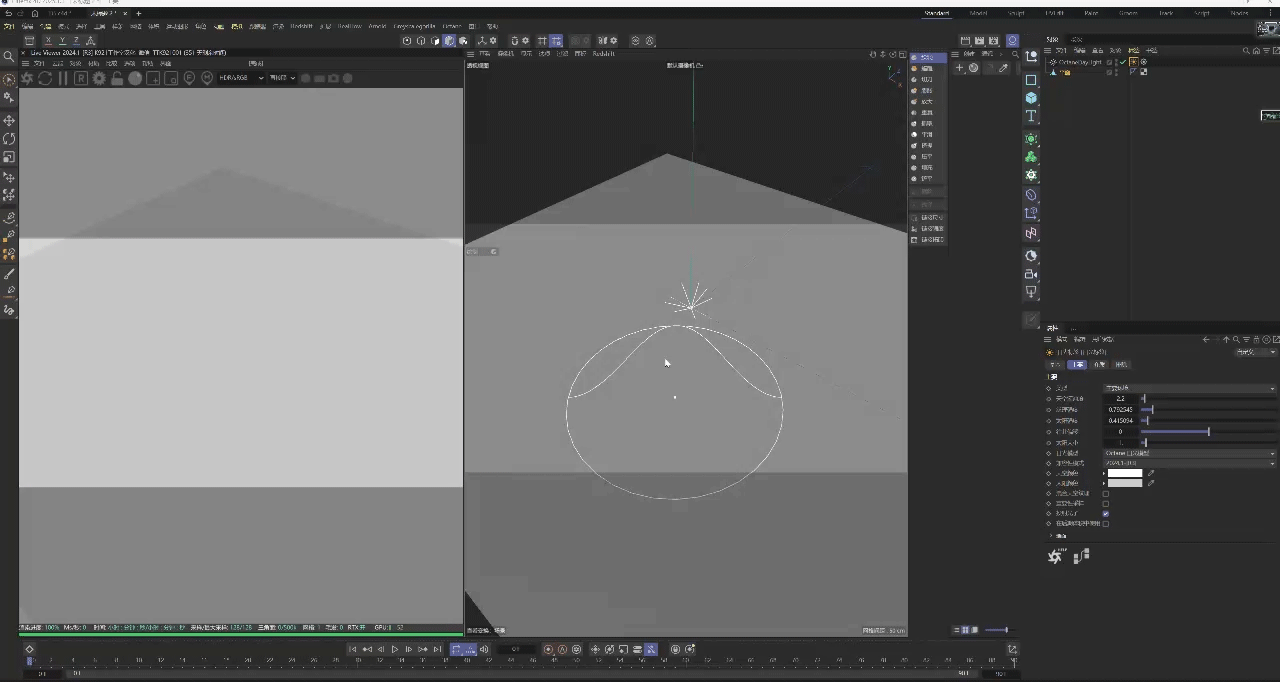Viewport: 1280px width, 682px height.
Task: Open the Light objects icon
Action: (1031, 292)
